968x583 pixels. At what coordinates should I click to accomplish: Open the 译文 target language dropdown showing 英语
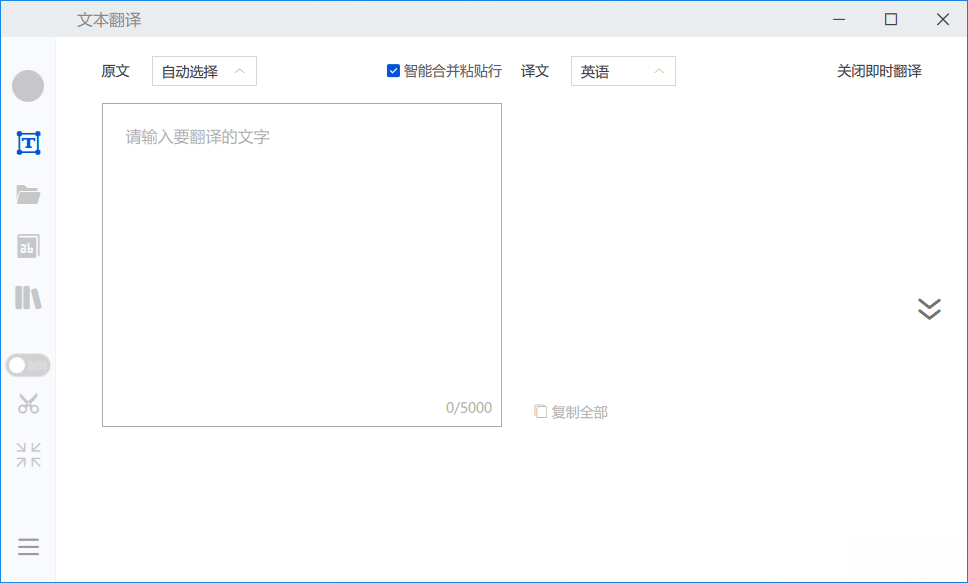(x=623, y=71)
